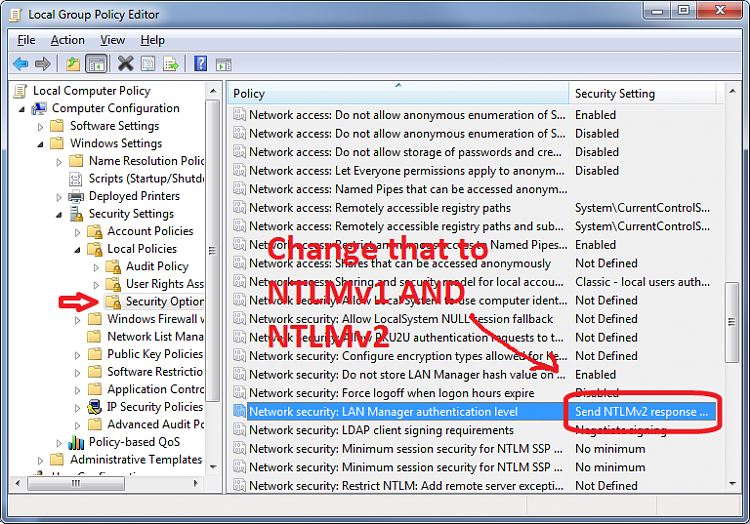Collapse the Computer Configuration node

pyautogui.click(x=22, y=109)
